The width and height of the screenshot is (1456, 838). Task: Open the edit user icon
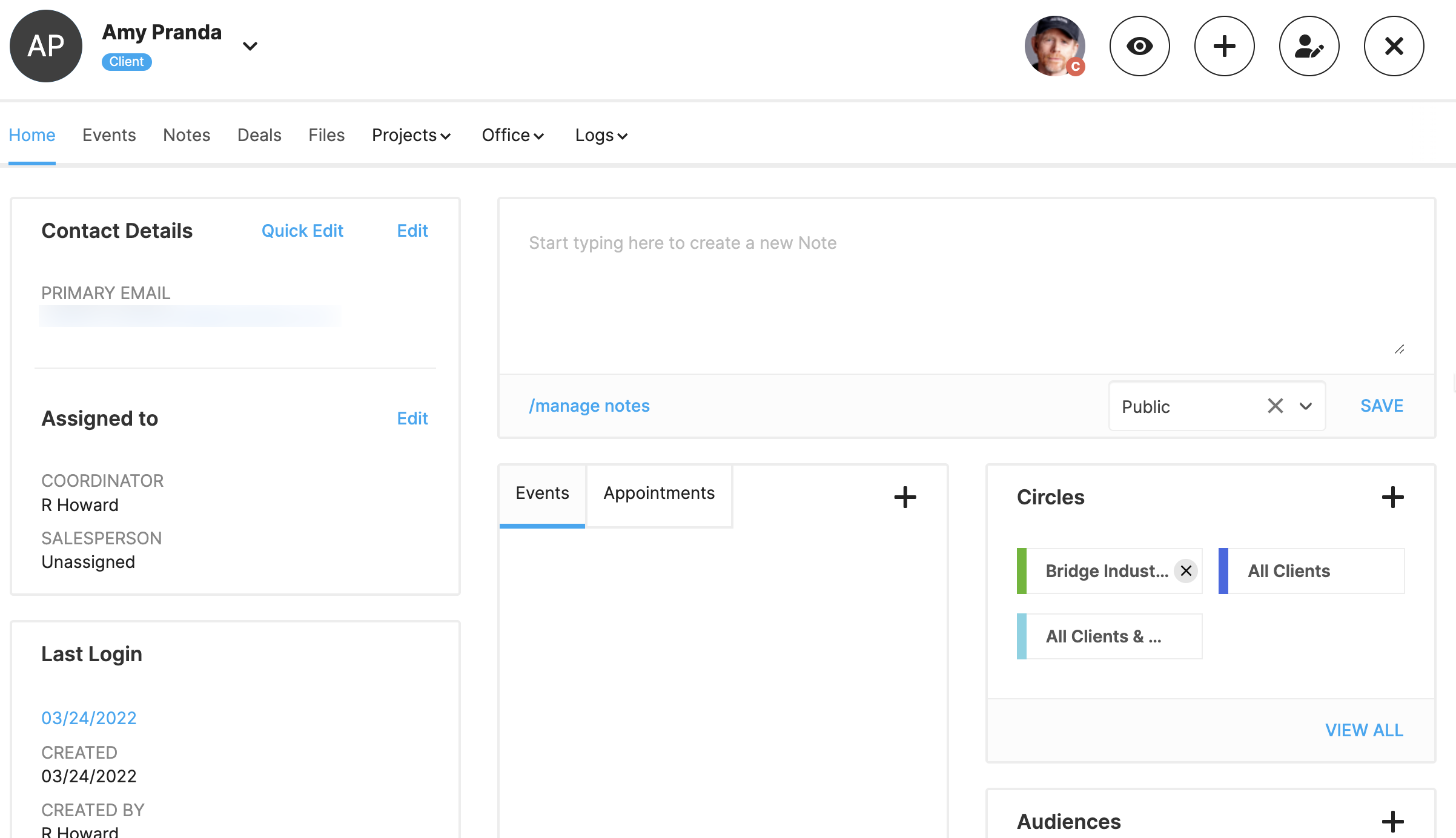tap(1309, 46)
